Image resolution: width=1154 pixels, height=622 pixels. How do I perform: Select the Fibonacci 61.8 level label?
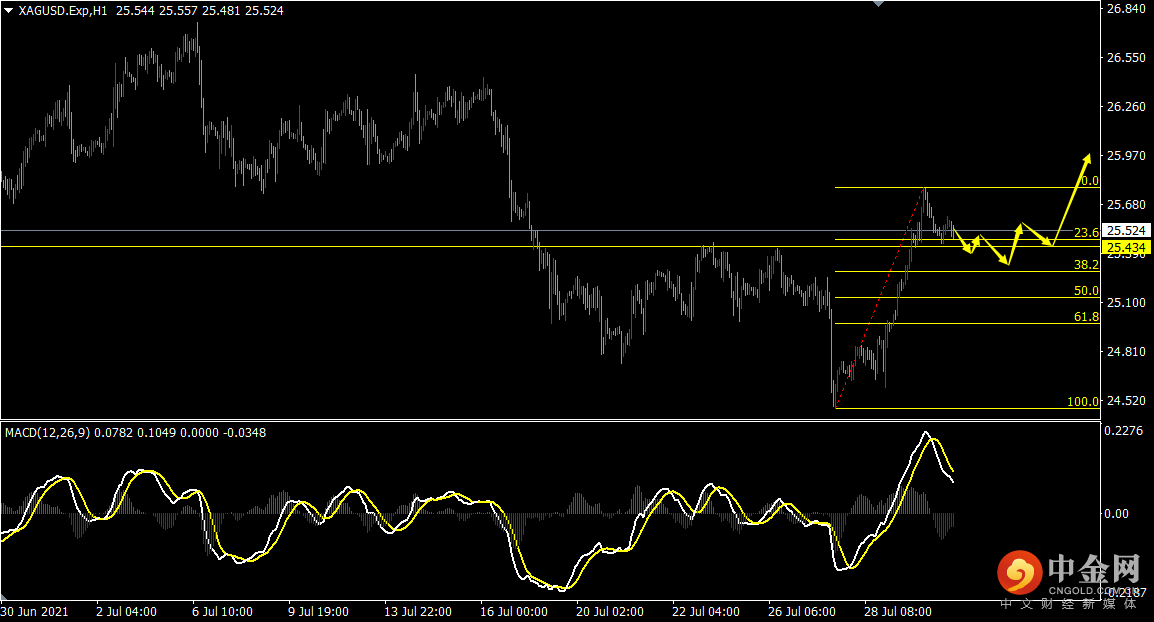click(x=1086, y=317)
